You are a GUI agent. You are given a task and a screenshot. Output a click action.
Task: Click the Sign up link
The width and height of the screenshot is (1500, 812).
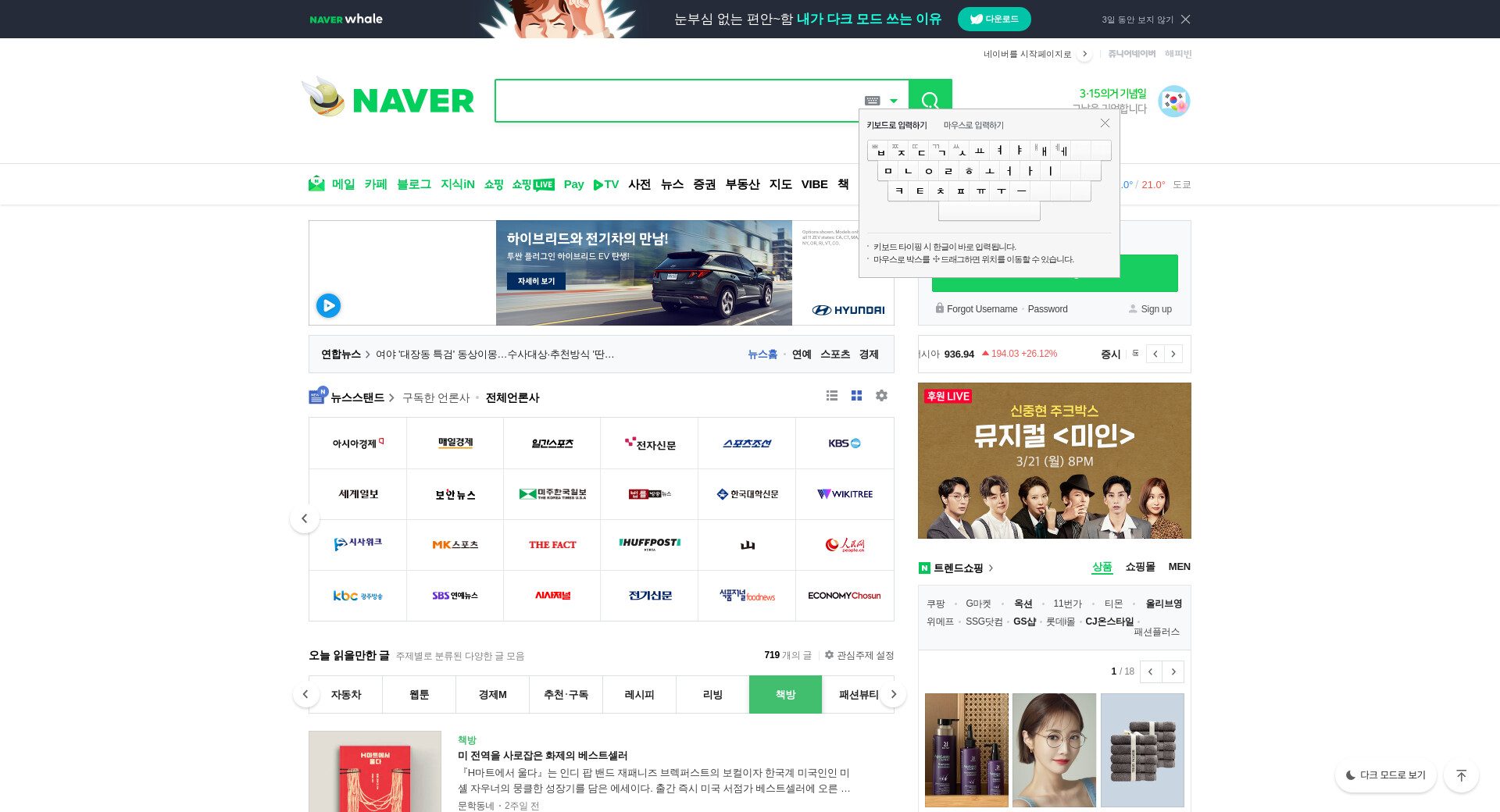[x=1156, y=309]
